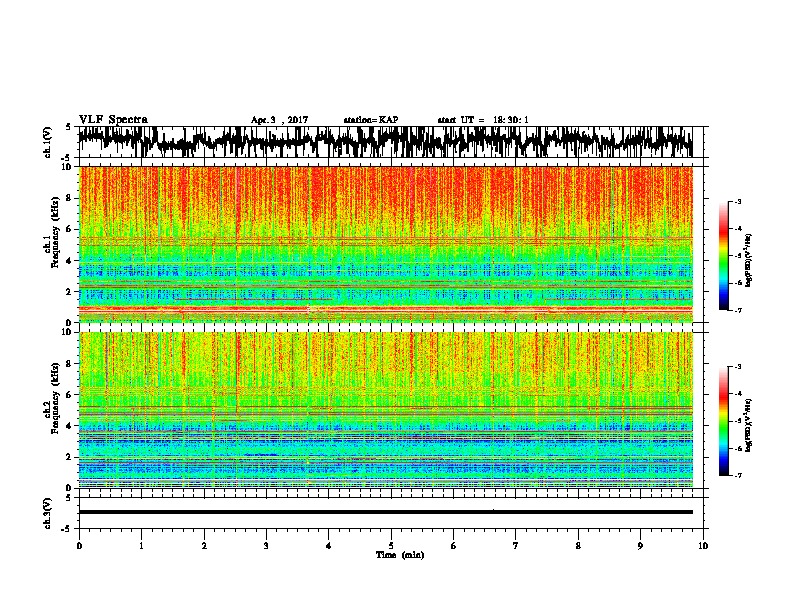The image size is (792, 612).
Task: Click the 'ch.1(V)' waveform axis label
Action: [48, 142]
